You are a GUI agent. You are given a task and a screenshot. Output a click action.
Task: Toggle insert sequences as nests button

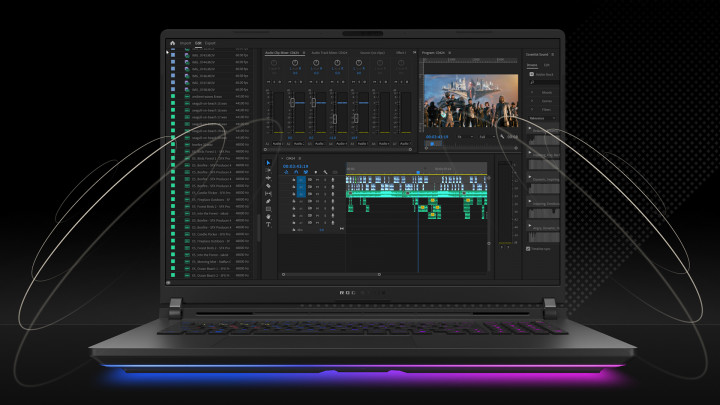point(286,172)
